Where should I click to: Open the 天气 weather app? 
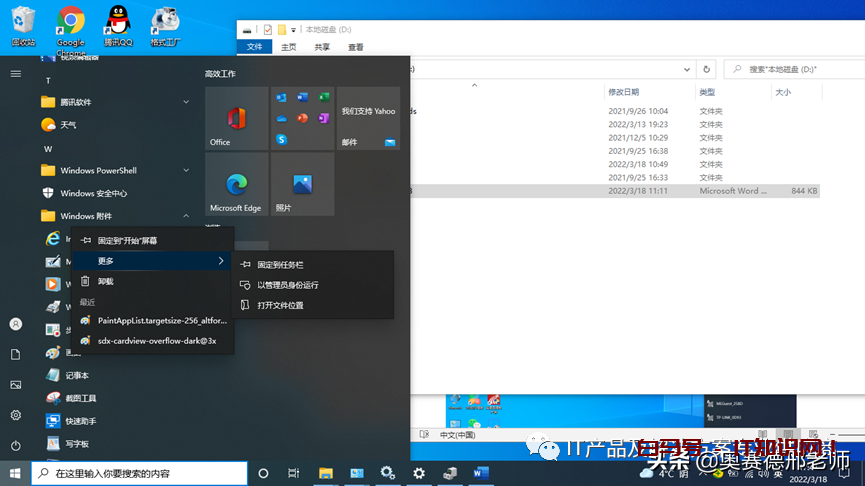68,125
